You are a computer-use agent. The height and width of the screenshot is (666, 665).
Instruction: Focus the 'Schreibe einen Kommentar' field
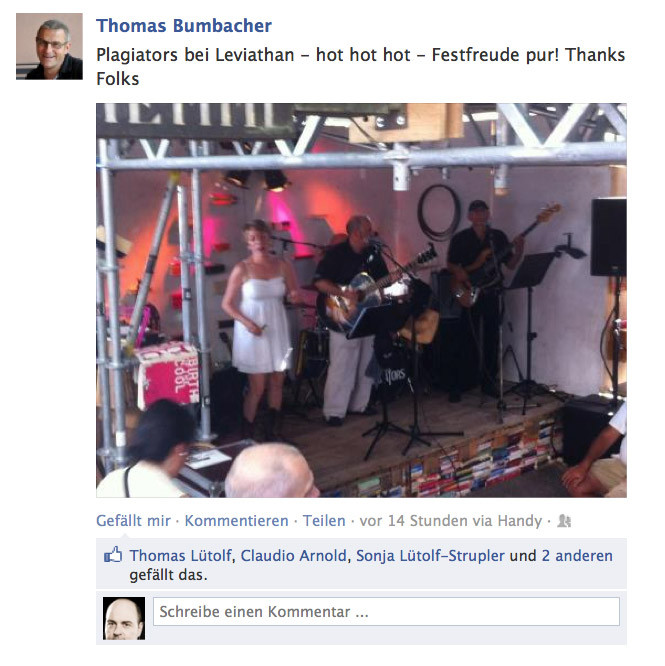(x=386, y=612)
